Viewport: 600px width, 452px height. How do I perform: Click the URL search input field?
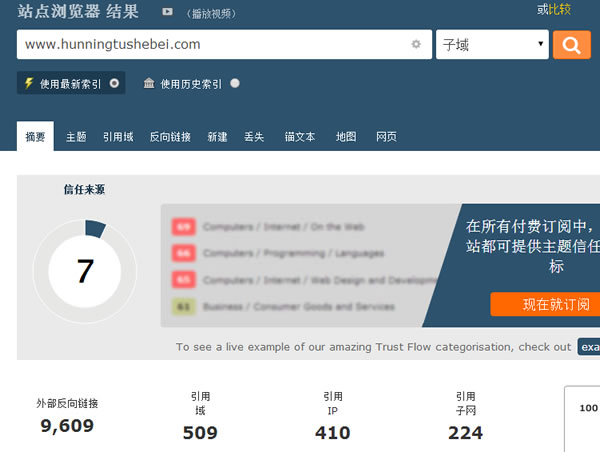coord(210,45)
